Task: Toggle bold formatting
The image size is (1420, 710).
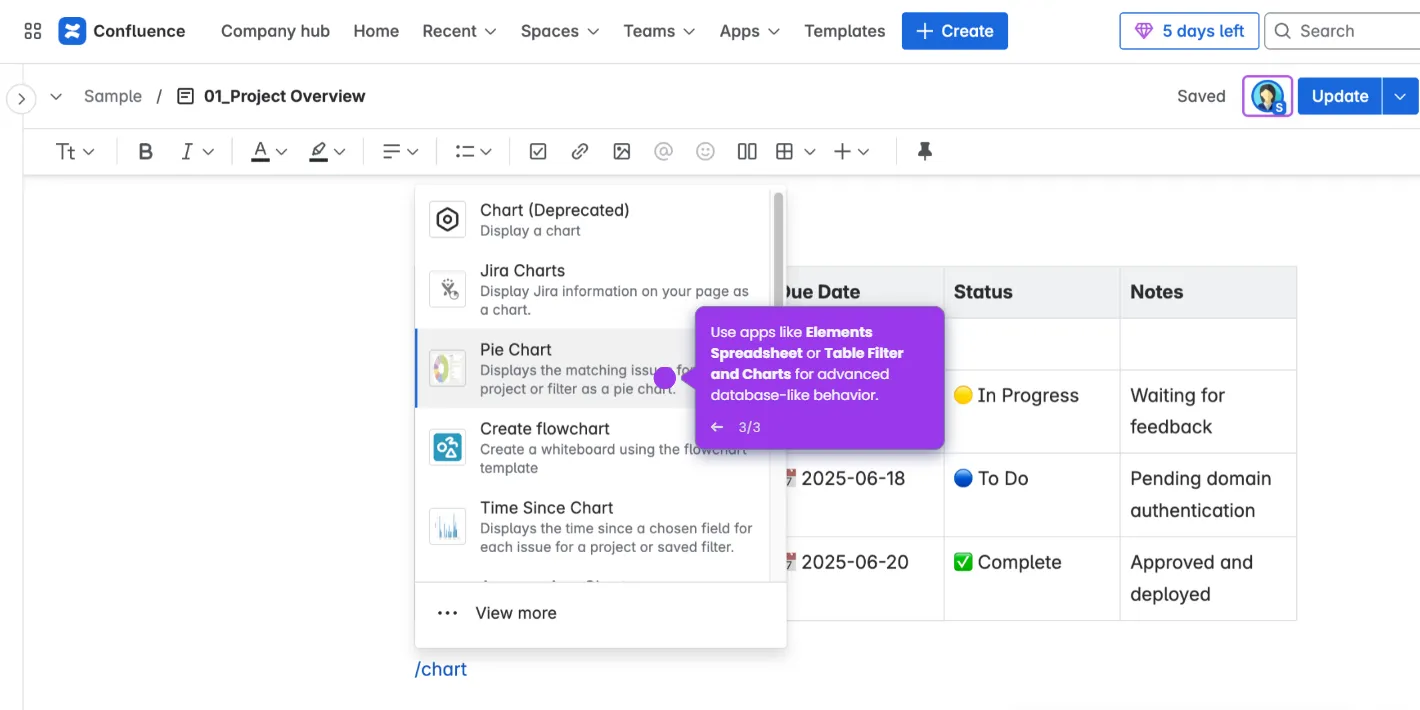Action: 146,151
